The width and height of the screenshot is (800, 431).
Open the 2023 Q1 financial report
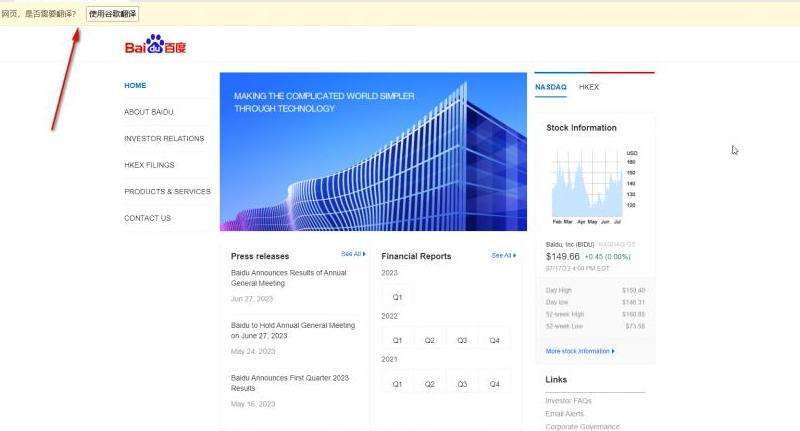pyautogui.click(x=397, y=297)
